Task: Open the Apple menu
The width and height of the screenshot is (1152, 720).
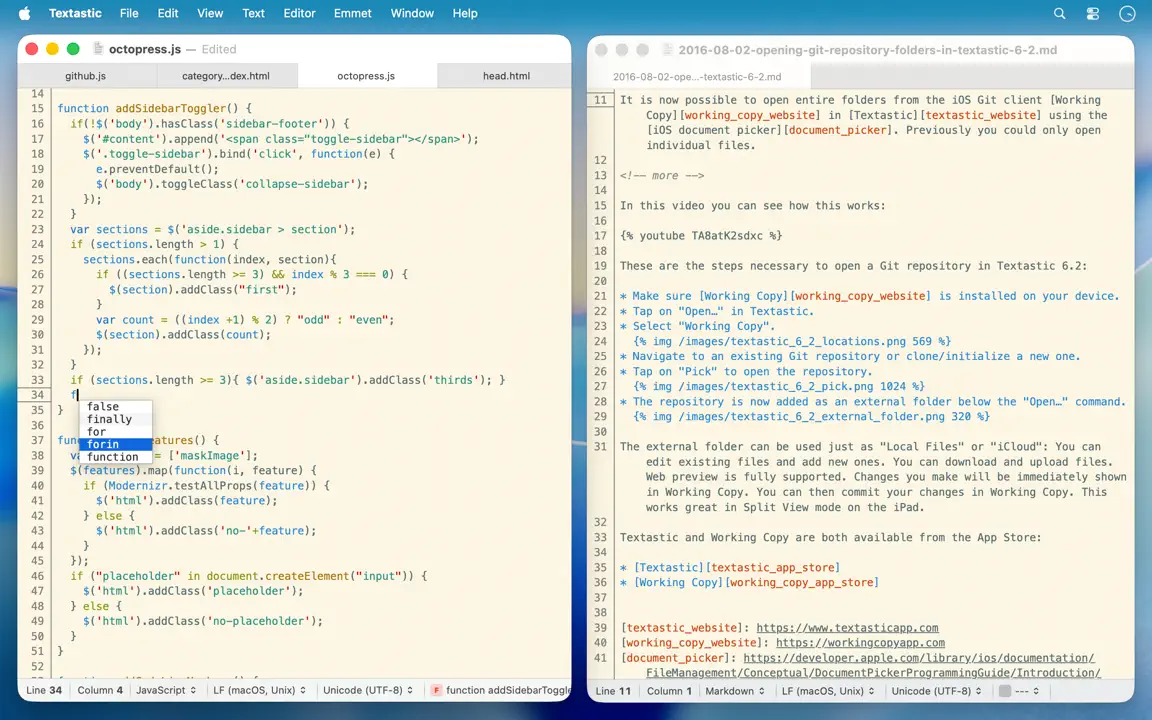Action: [x=24, y=13]
